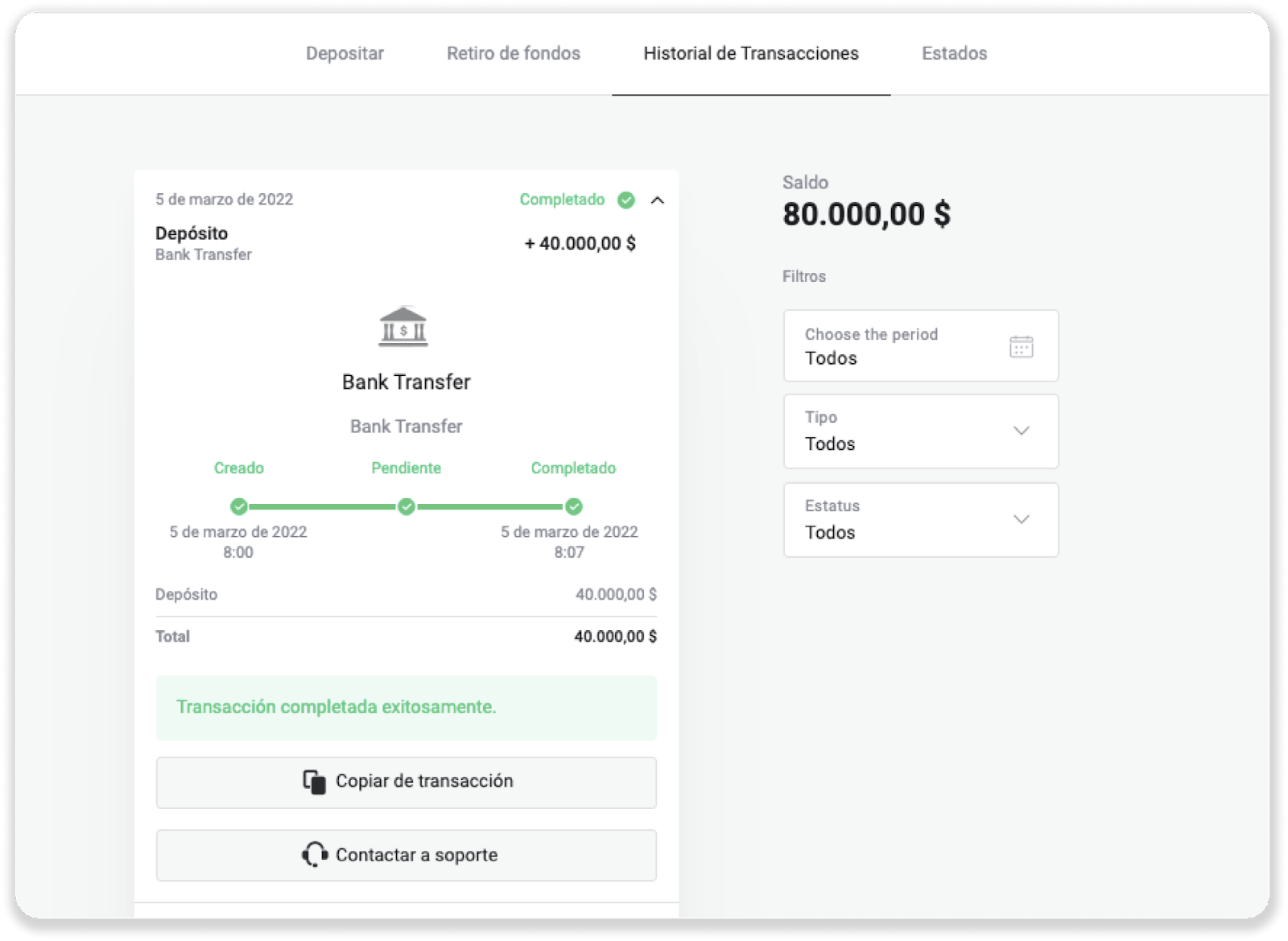
Task: Click the headset icon for support
Action: click(x=314, y=855)
